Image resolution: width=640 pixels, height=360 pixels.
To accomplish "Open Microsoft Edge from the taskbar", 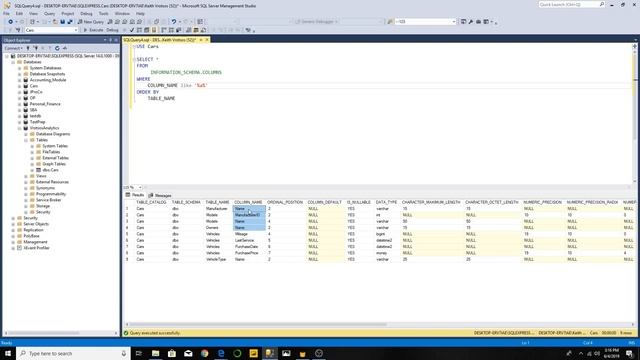I will [x=221, y=353].
